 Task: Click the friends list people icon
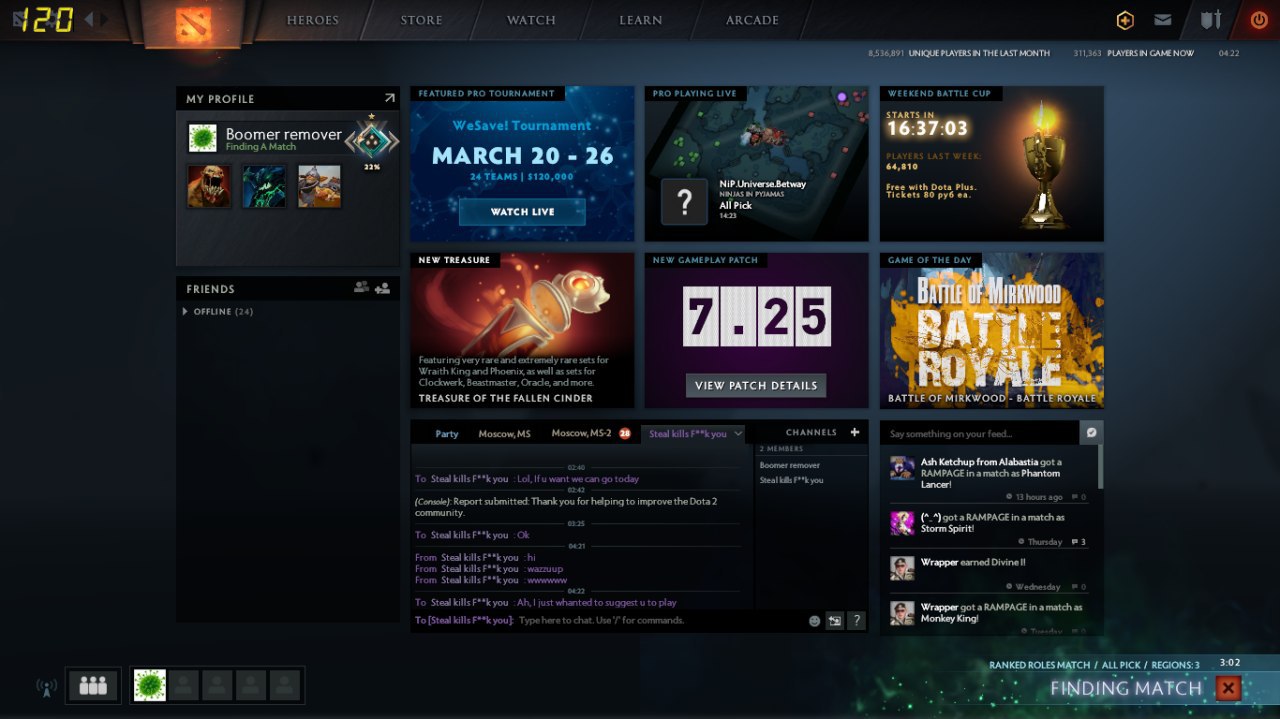point(361,288)
